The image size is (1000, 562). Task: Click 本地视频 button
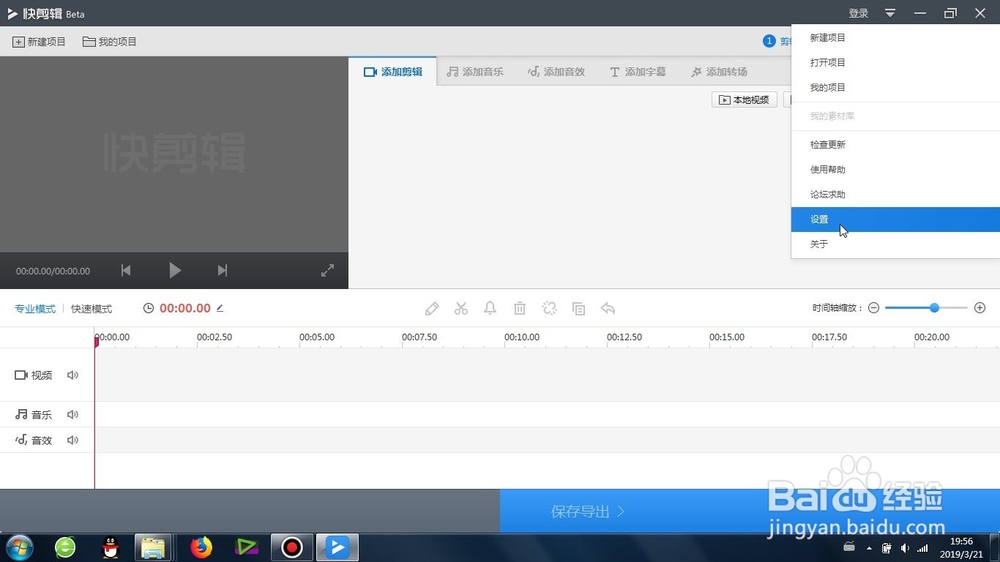click(744, 100)
